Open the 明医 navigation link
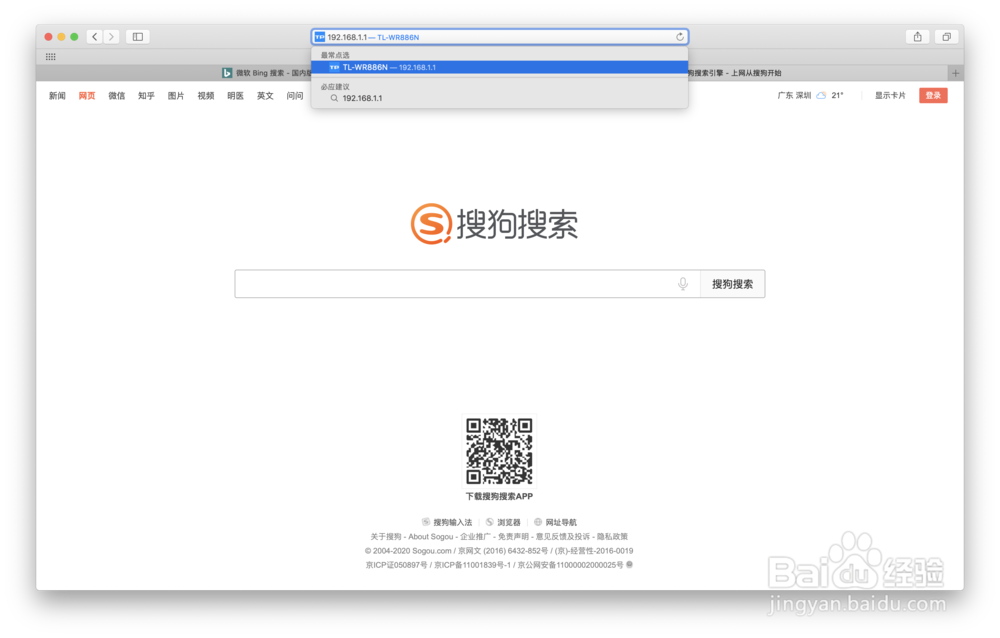The image size is (1000, 638). (235, 96)
